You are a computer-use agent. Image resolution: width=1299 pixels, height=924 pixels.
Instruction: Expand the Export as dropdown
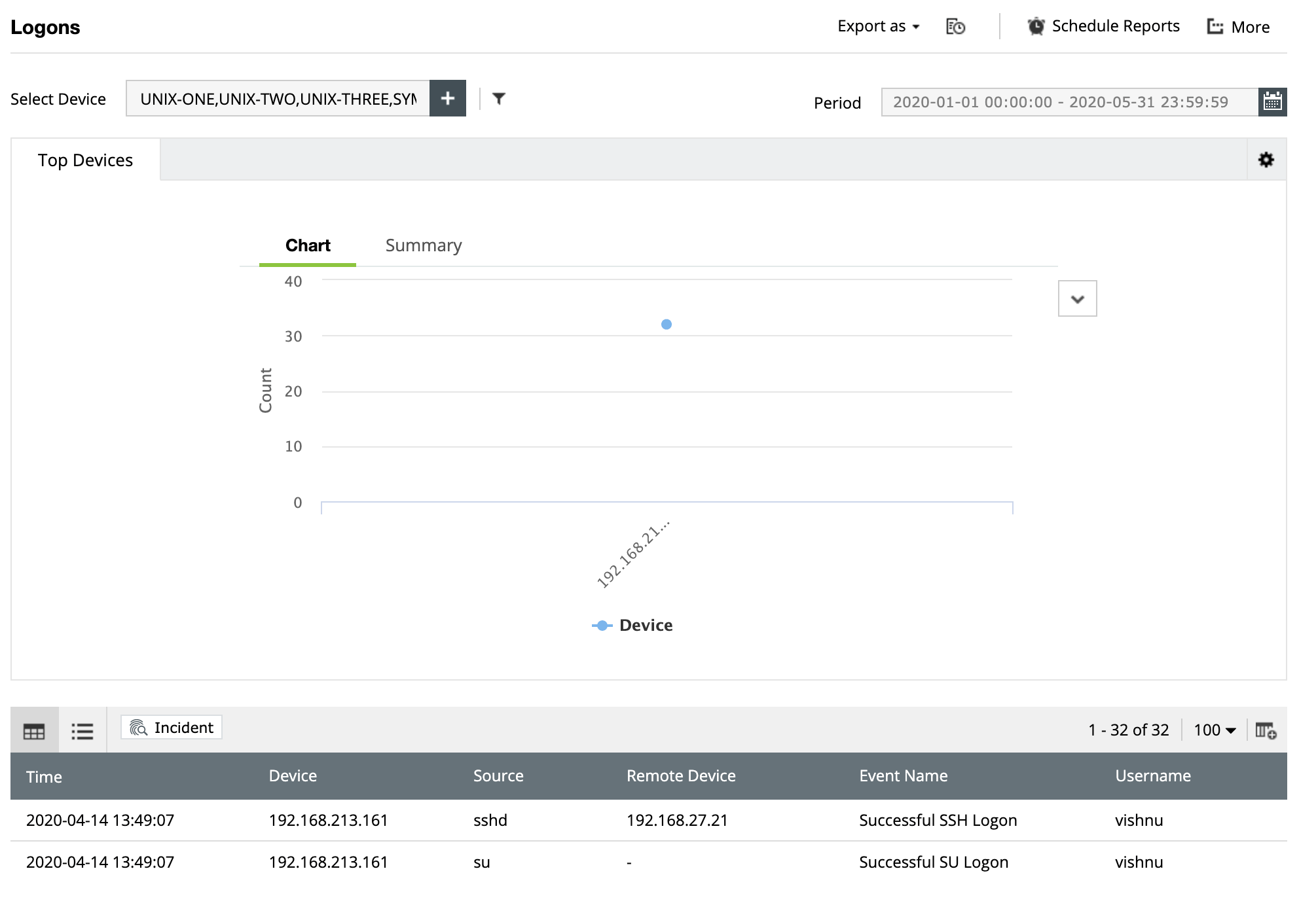(878, 27)
